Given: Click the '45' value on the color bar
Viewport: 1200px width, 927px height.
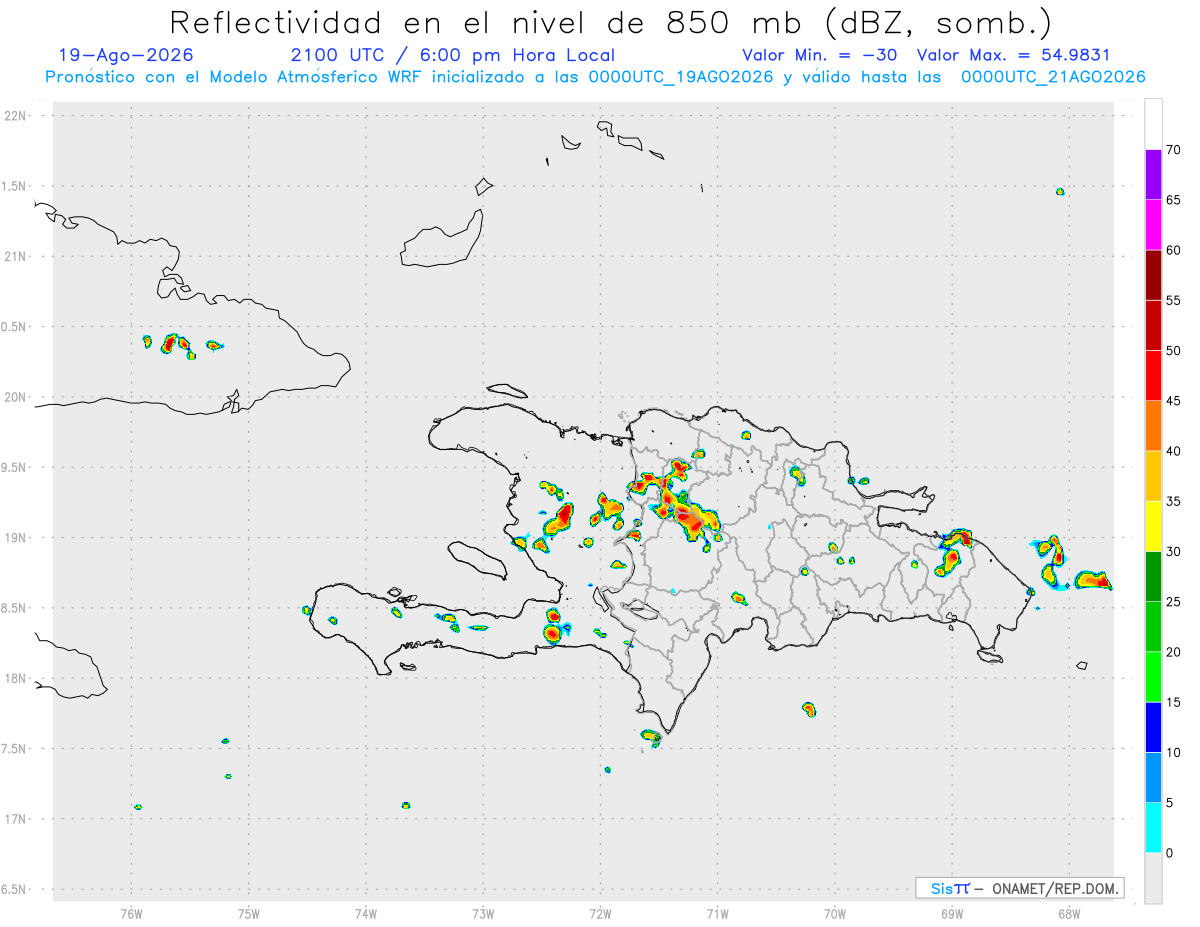Looking at the screenshot, I should point(1174,401).
